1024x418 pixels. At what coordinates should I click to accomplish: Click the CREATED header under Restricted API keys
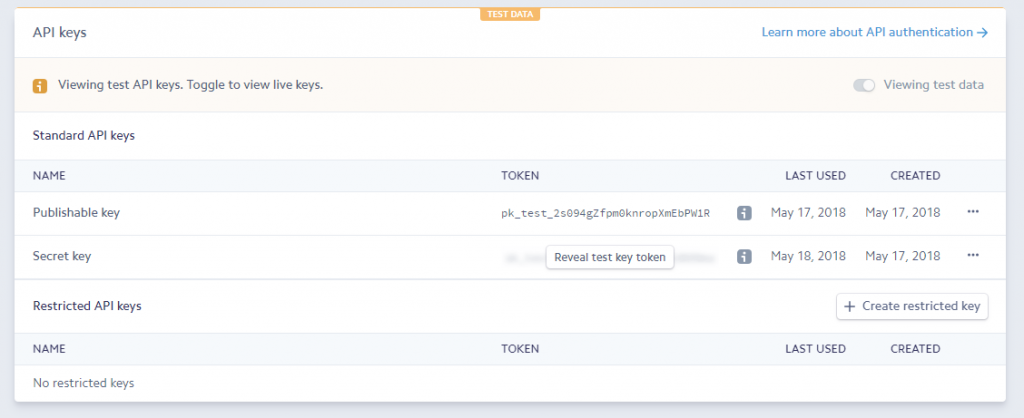pyautogui.click(x=915, y=349)
